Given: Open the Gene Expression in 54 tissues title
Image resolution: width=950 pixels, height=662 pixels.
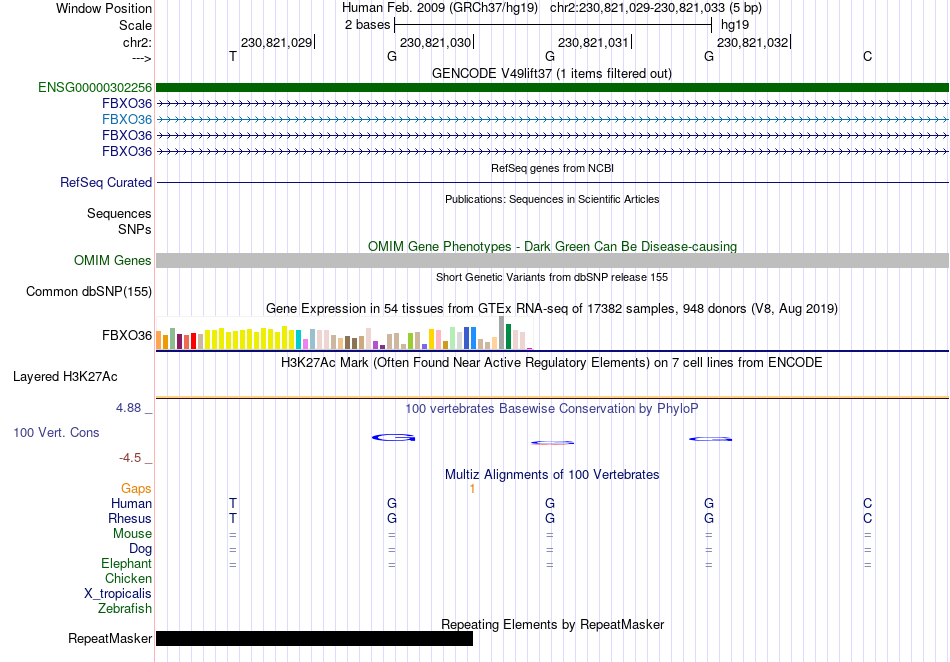Looking at the screenshot, I should point(552,308).
